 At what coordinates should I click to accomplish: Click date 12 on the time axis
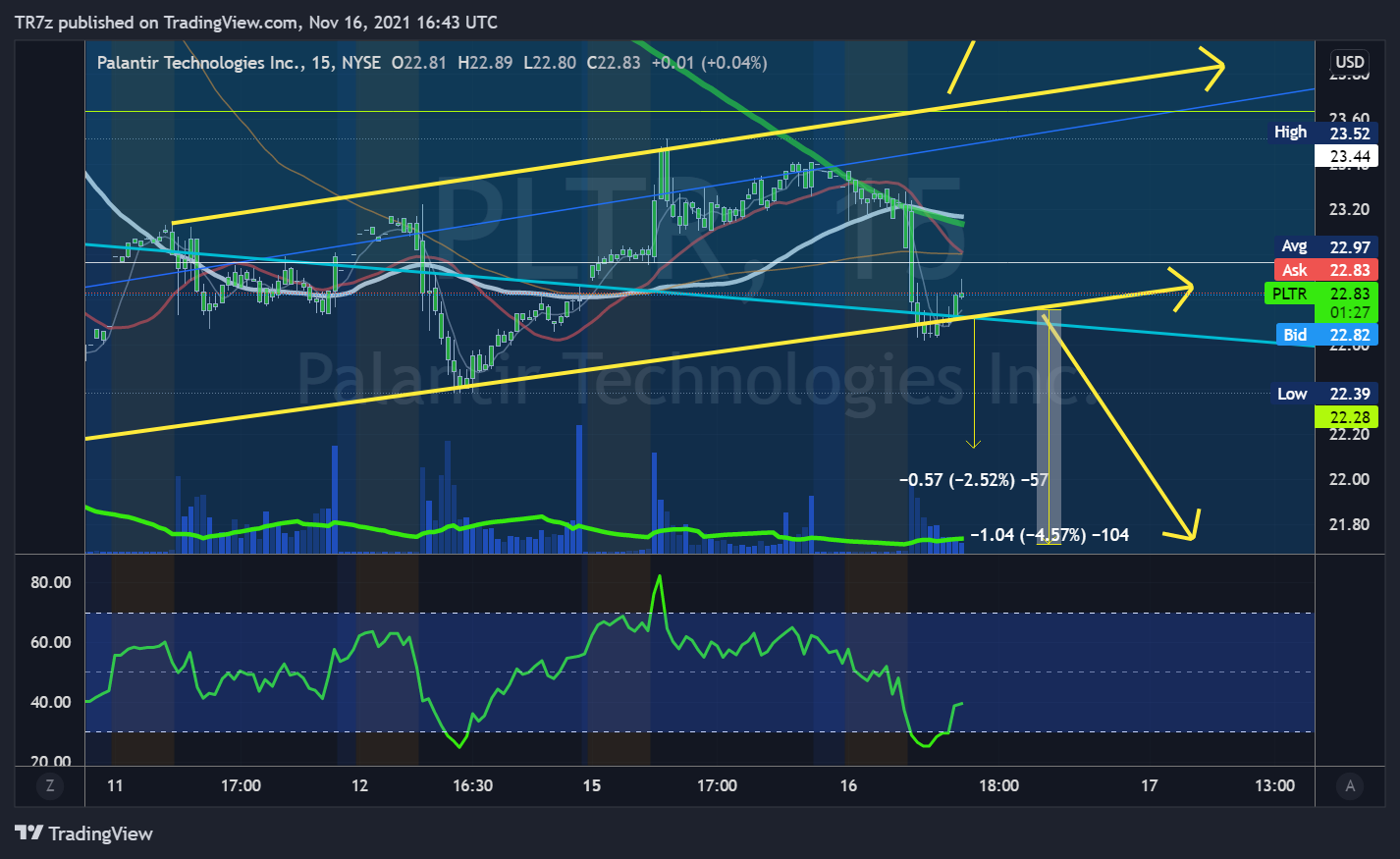359,785
